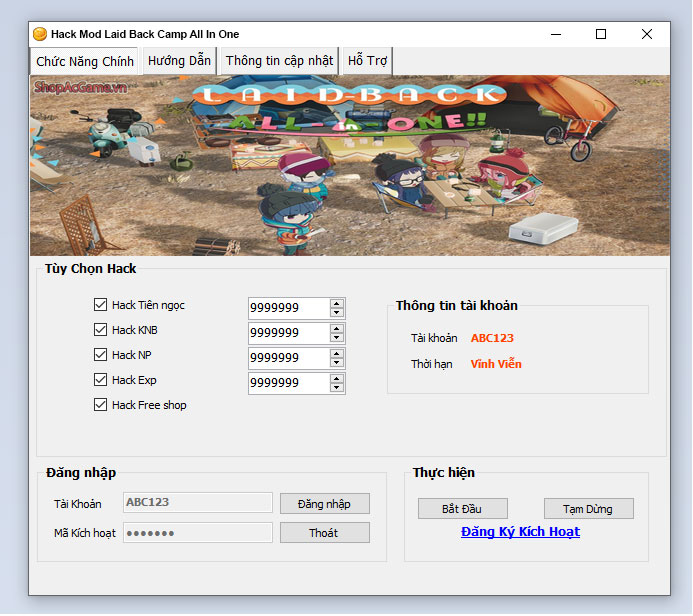Screen dimensions: 693x616
Task: Select the Hack Exp number field
Action: click(x=289, y=384)
